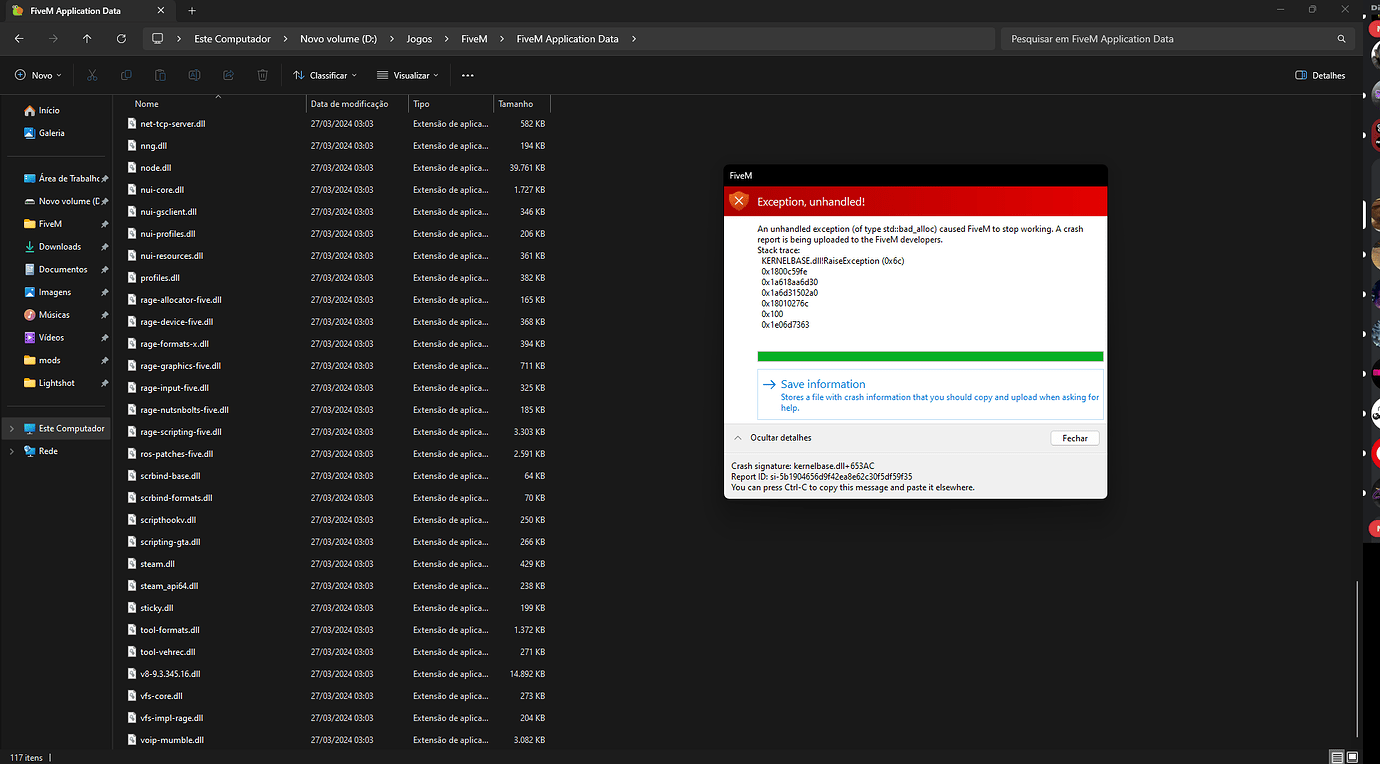Rename a file using the Rename icon
Image resolution: width=1380 pixels, height=764 pixels.
(x=194, y=75)
